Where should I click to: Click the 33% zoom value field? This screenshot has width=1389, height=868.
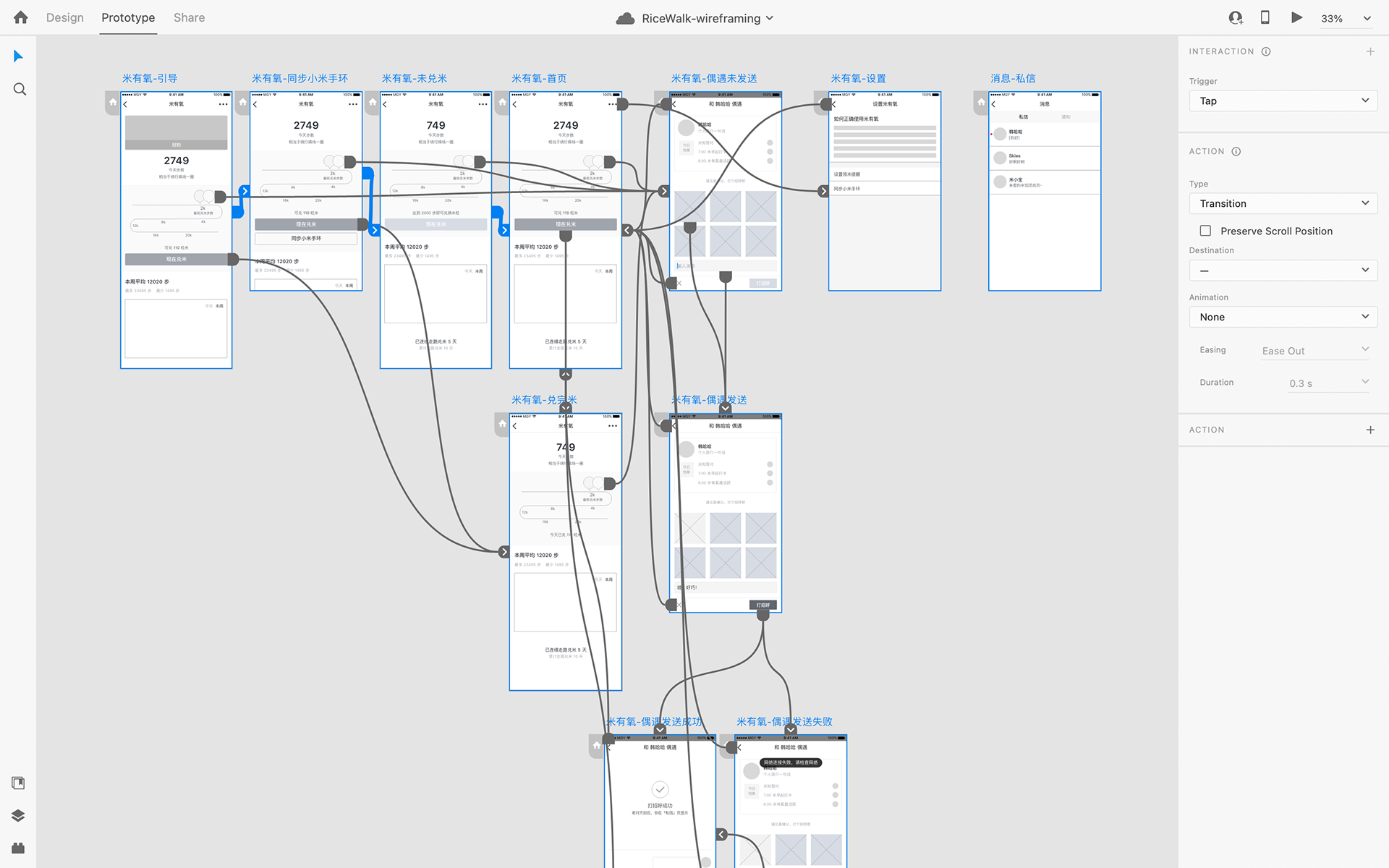click(x=1332, y=19)
